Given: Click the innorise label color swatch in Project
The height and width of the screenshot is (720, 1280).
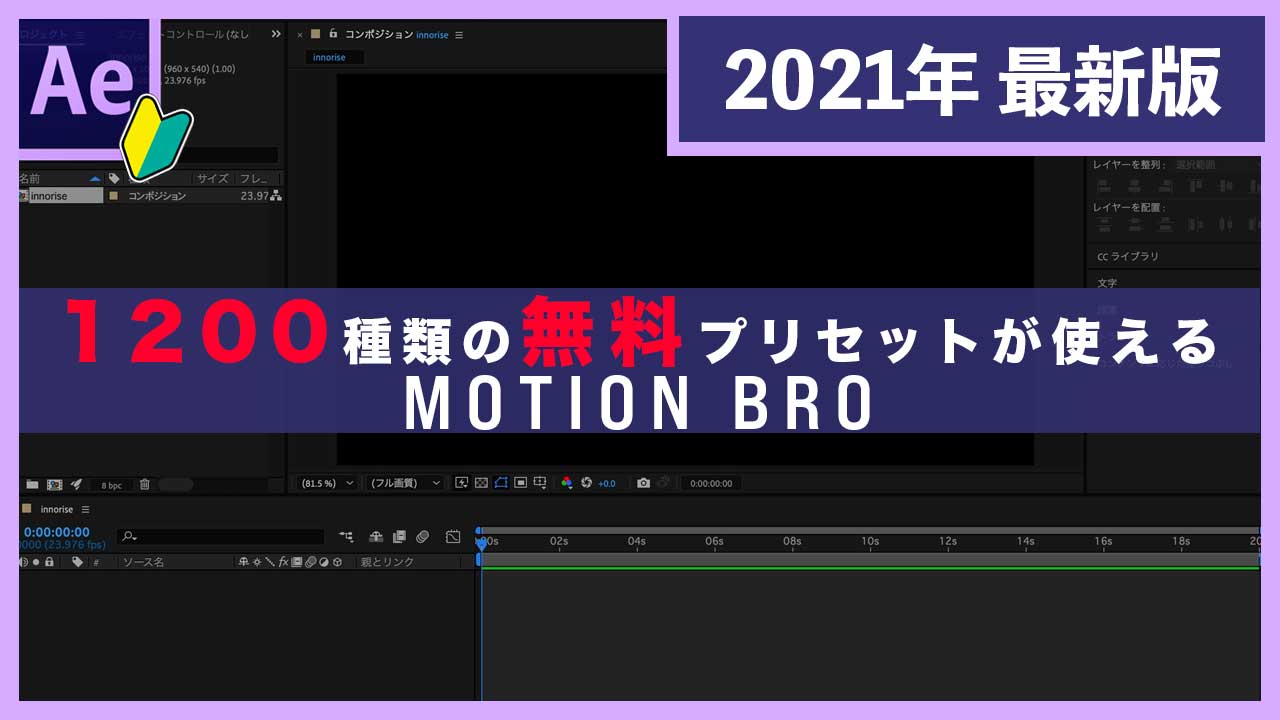Looking at the screenshot, I should [114, 196].
